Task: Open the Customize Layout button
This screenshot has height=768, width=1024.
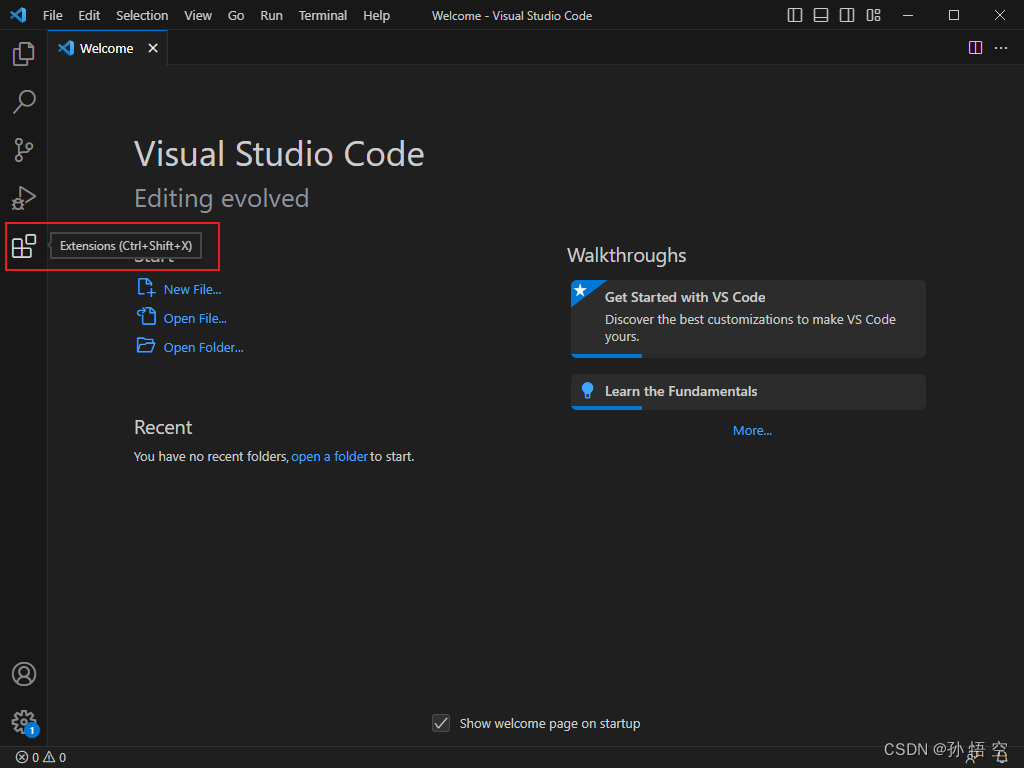Action: (x=874, y=15)
